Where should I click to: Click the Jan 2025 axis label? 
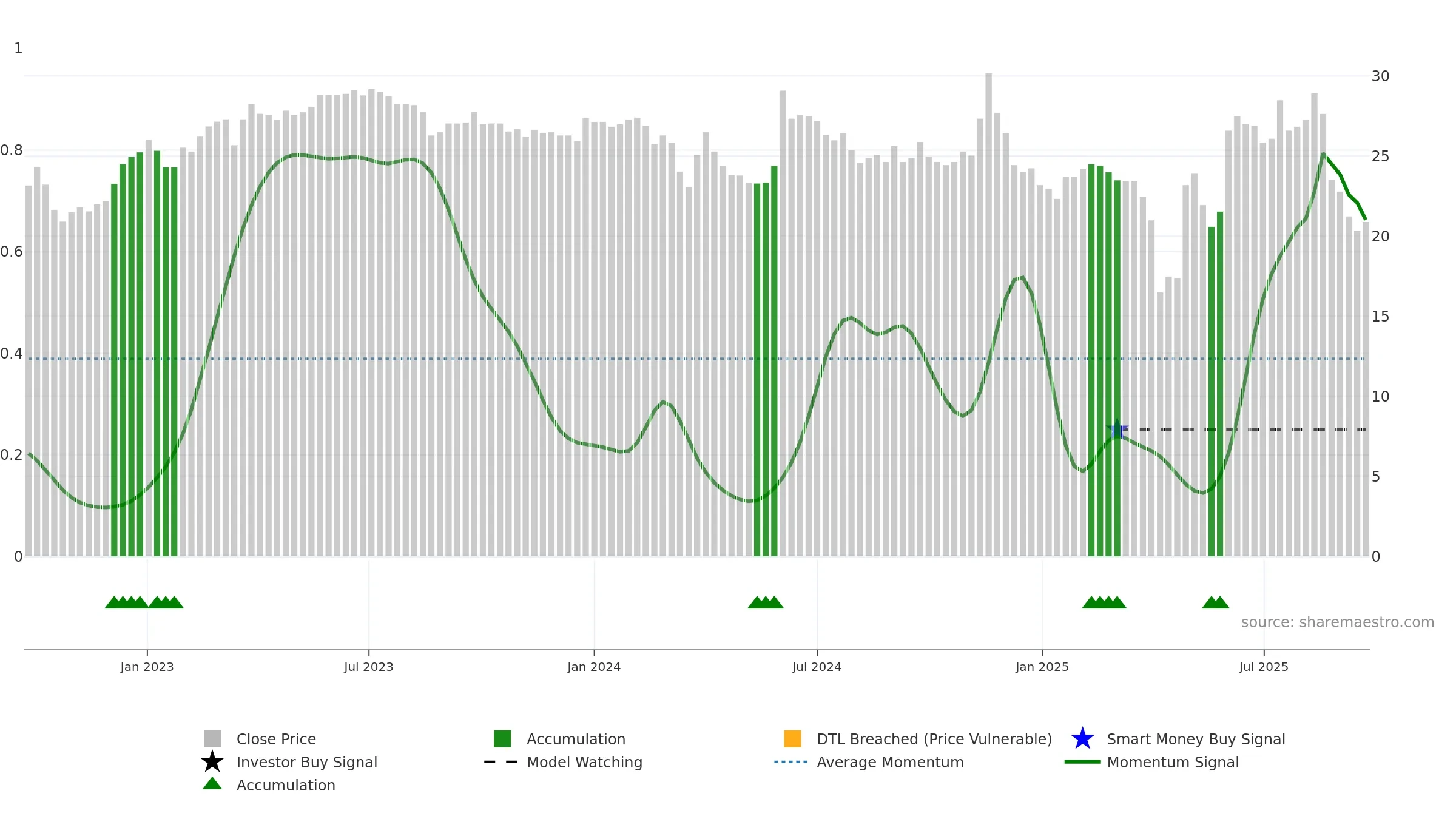point(1042,667)
